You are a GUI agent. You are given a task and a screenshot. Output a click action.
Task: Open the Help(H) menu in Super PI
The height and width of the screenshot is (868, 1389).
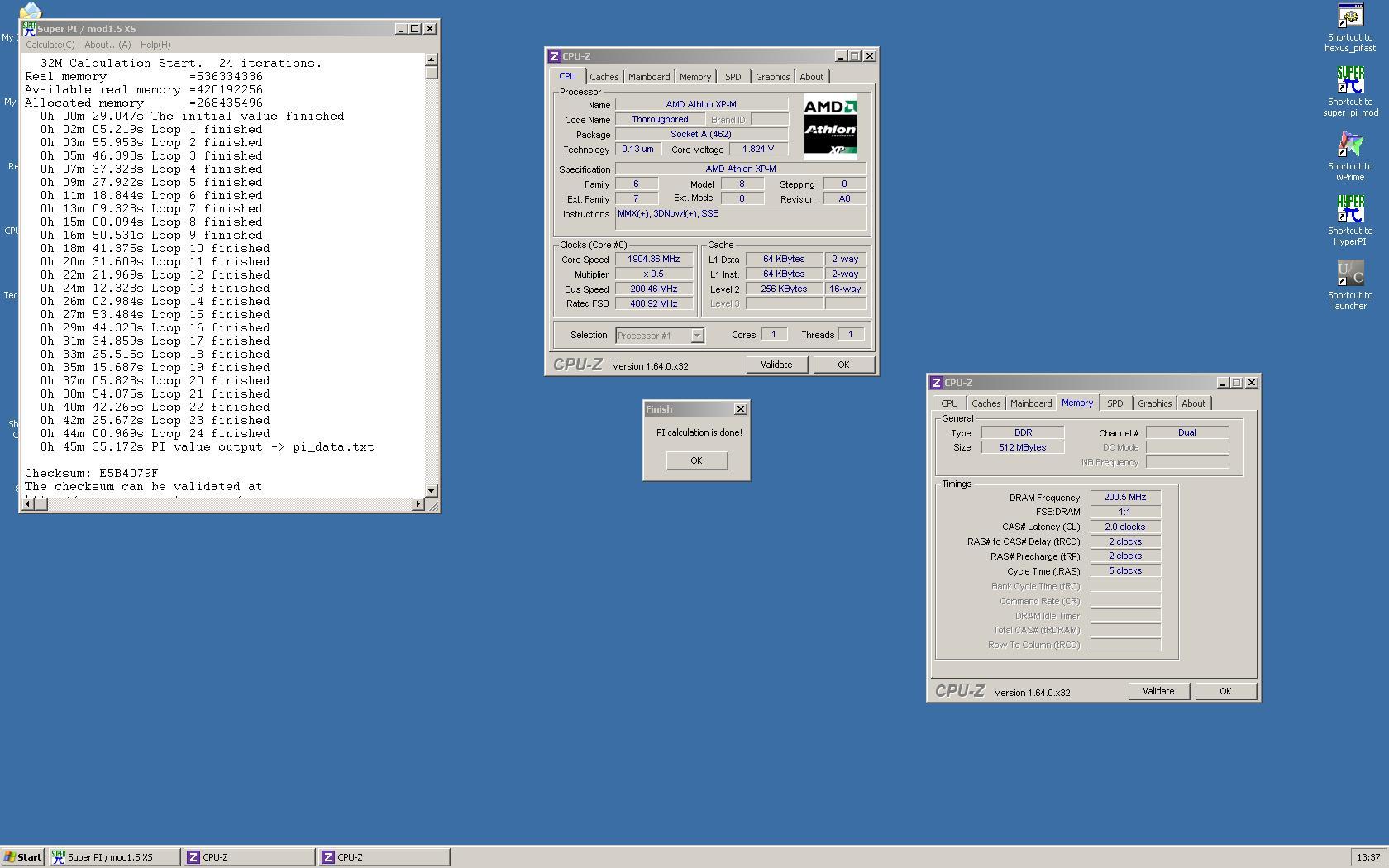[155, 45]
